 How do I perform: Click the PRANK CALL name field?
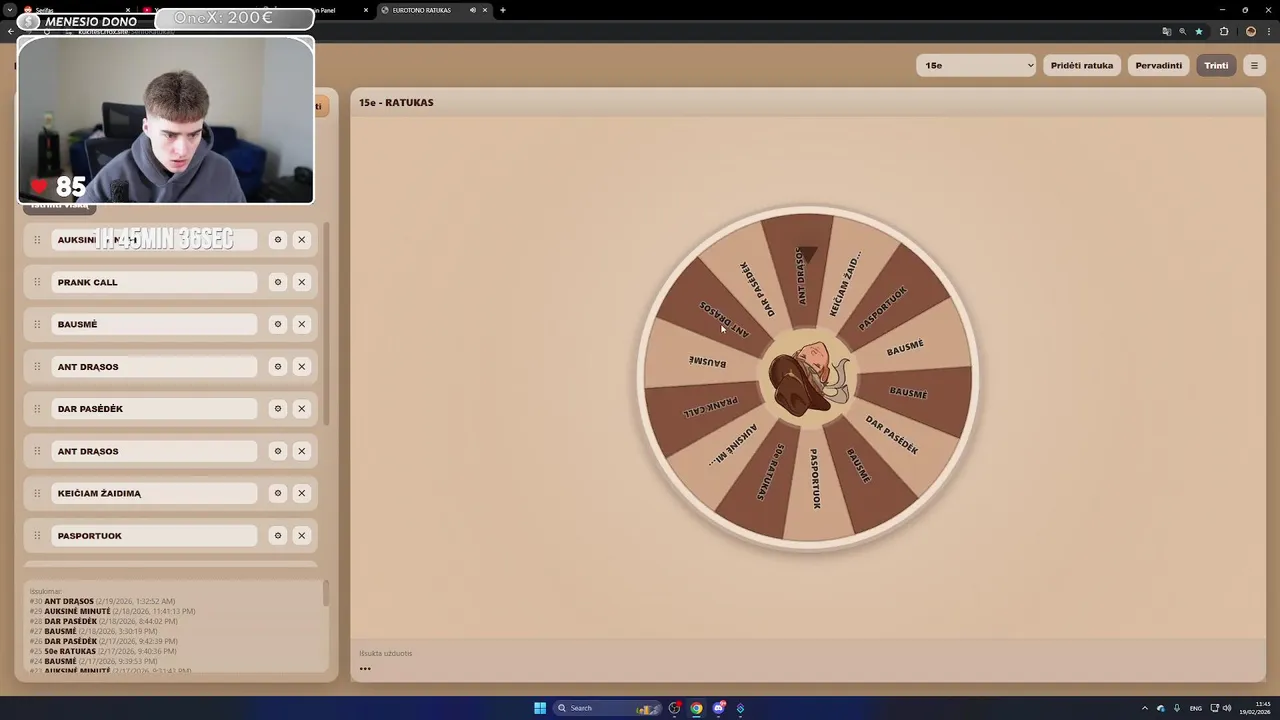[154, 282]
